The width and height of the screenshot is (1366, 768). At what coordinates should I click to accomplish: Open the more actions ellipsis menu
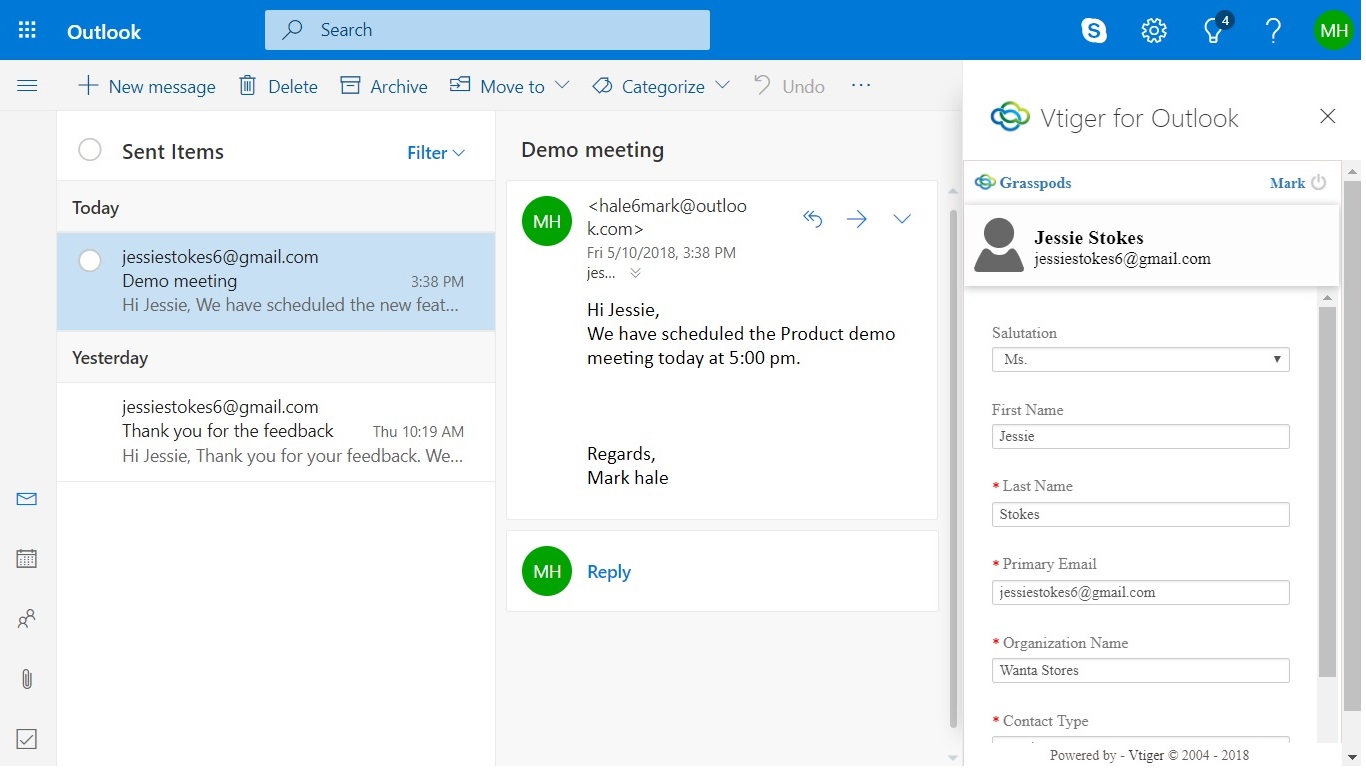(861, 86)
